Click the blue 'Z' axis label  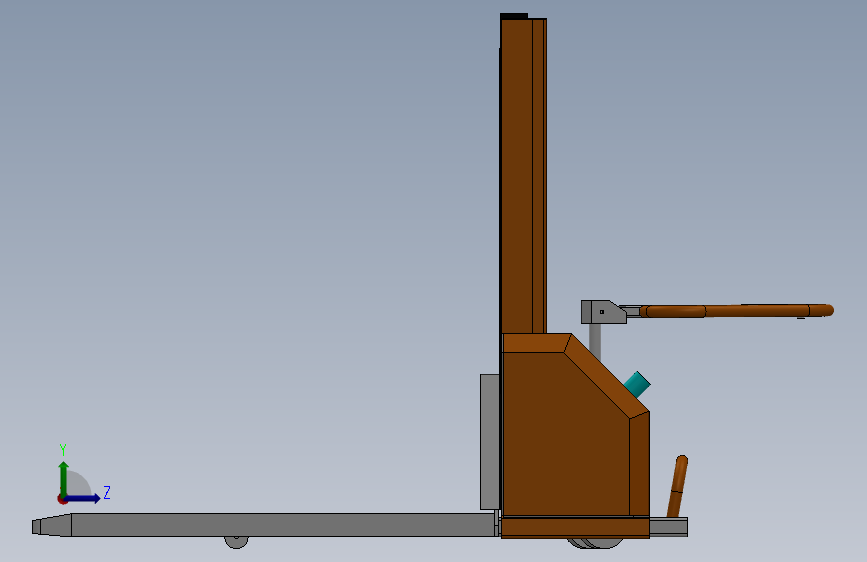pyautogui.click(x=107, y=492)
